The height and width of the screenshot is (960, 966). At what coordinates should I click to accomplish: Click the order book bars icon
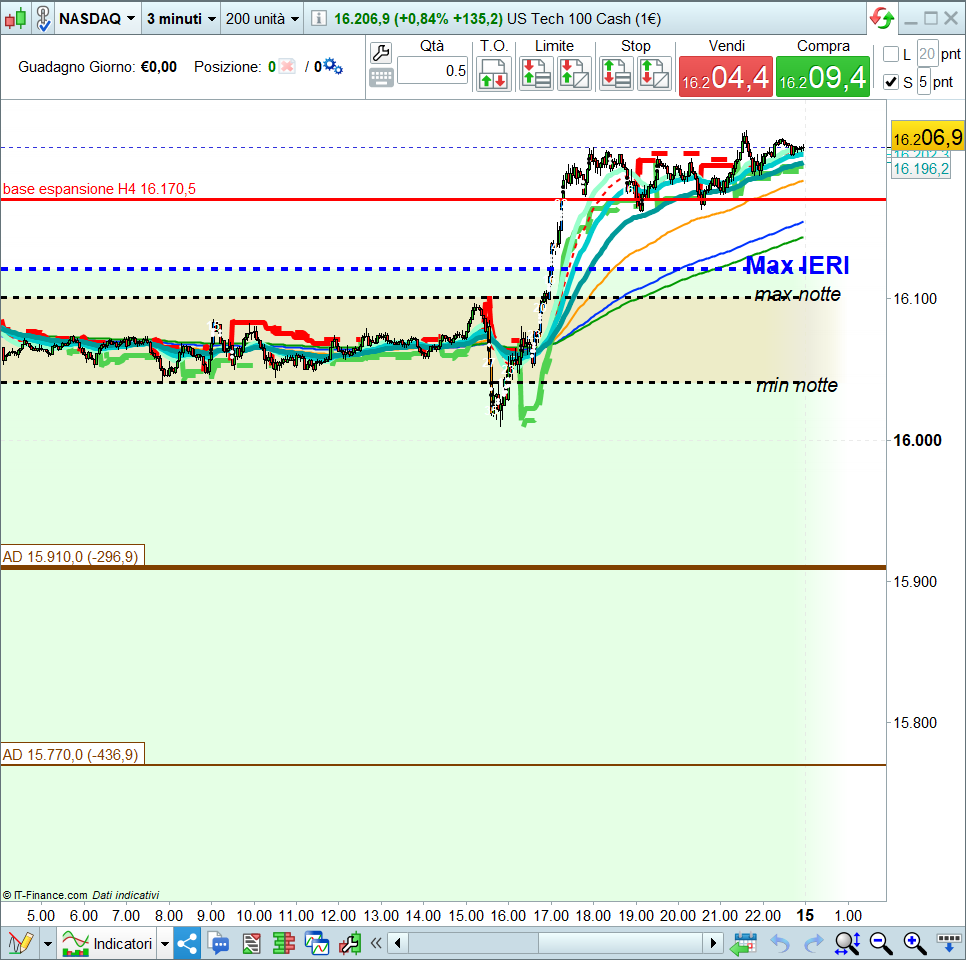283,943
